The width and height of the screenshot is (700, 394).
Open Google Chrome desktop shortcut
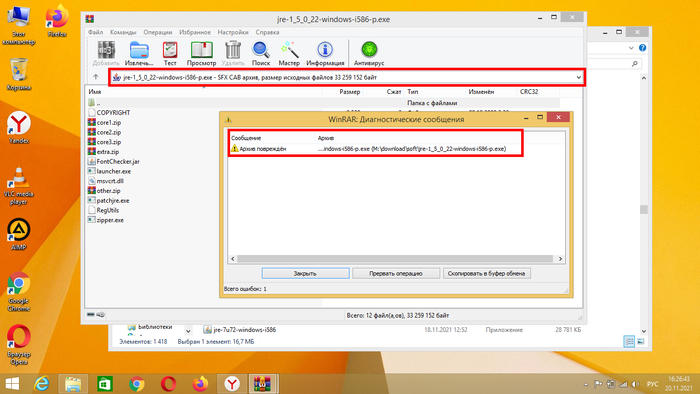19,292
